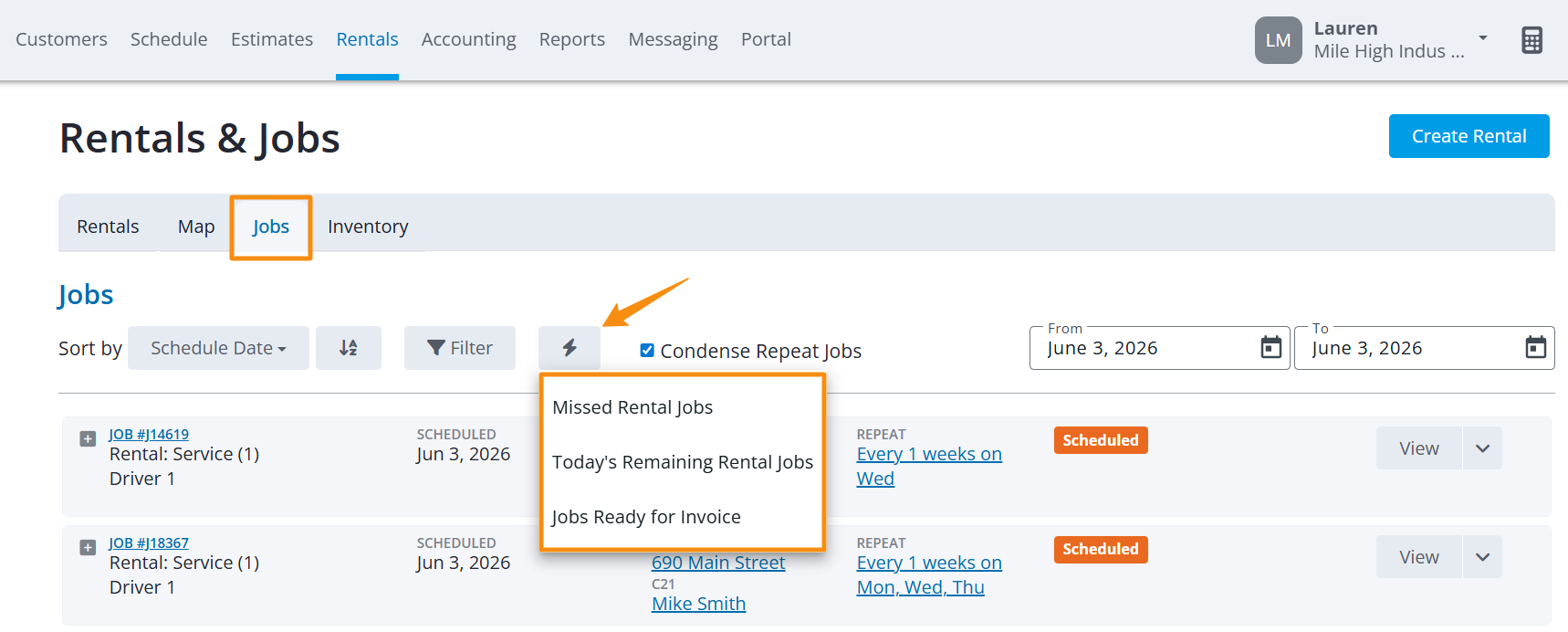Open View options arrow for job #J18367
The image size is (1568, 632).
1482,557
